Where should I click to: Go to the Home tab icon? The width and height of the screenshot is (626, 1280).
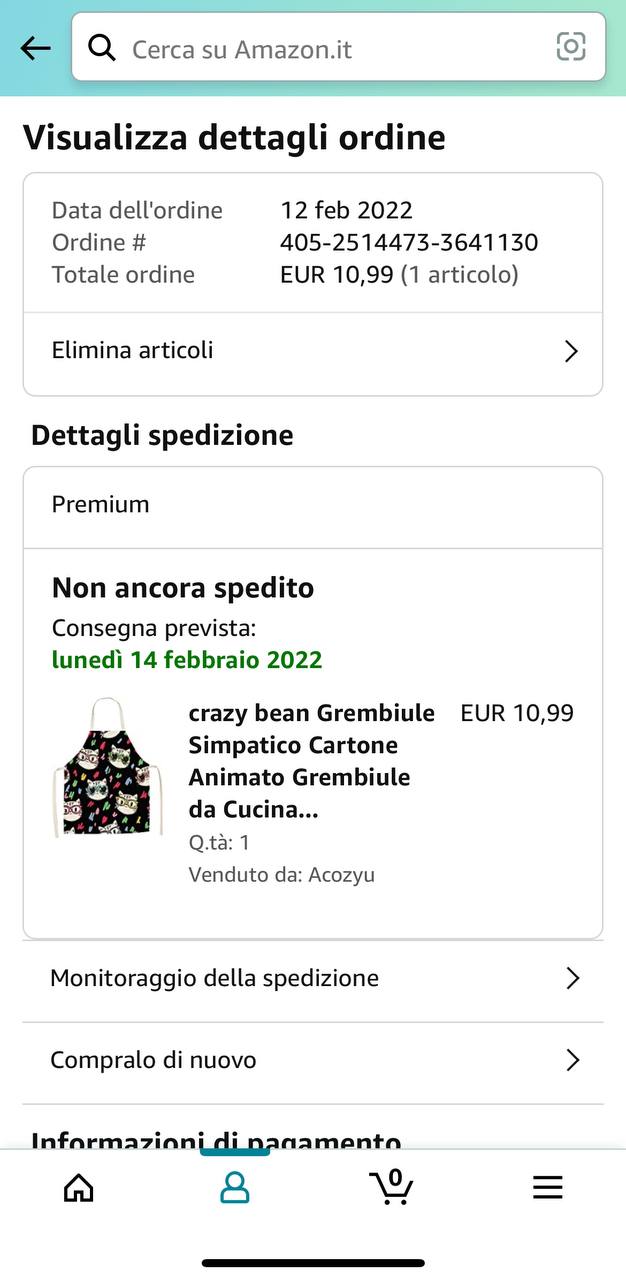(78, 1187)
